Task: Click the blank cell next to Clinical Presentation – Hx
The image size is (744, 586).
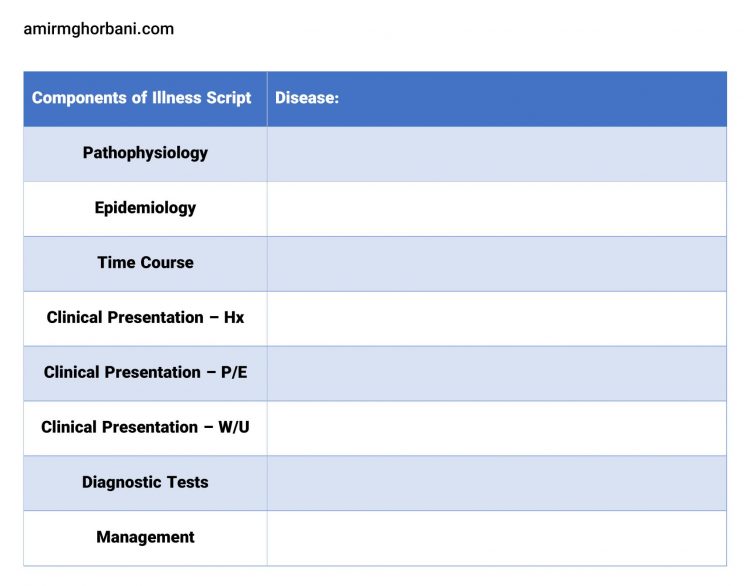Action: 496,318
